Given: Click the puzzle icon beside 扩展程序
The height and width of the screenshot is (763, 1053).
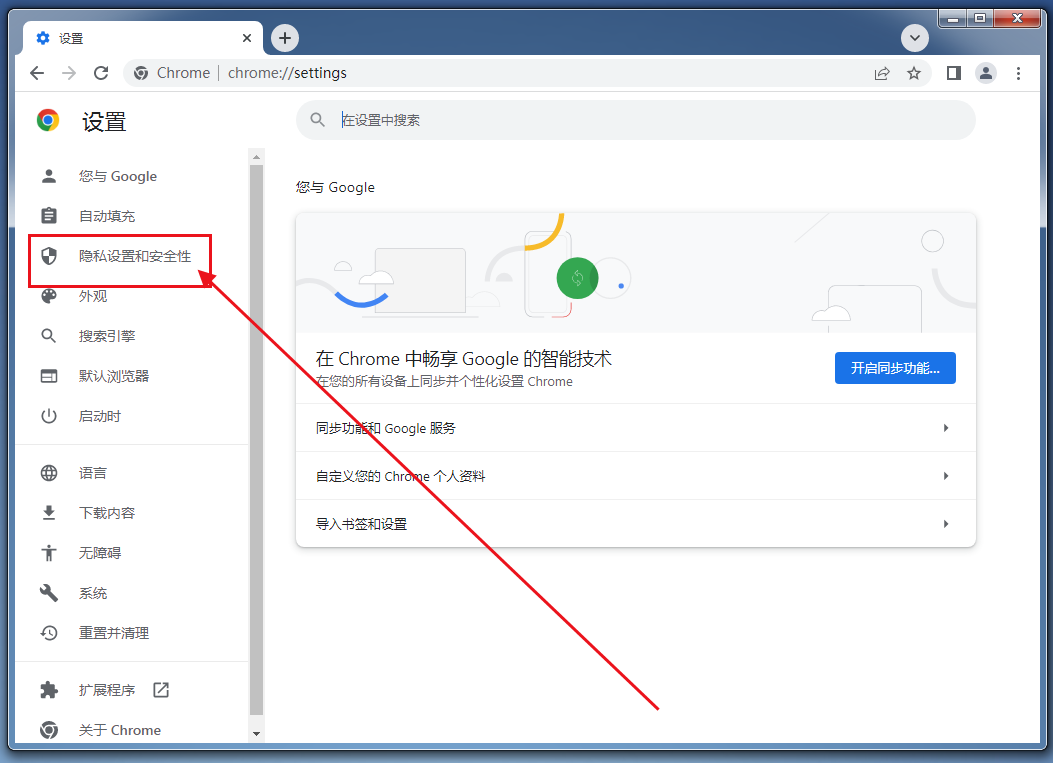Looking at the screenshot, I should 49,690.
